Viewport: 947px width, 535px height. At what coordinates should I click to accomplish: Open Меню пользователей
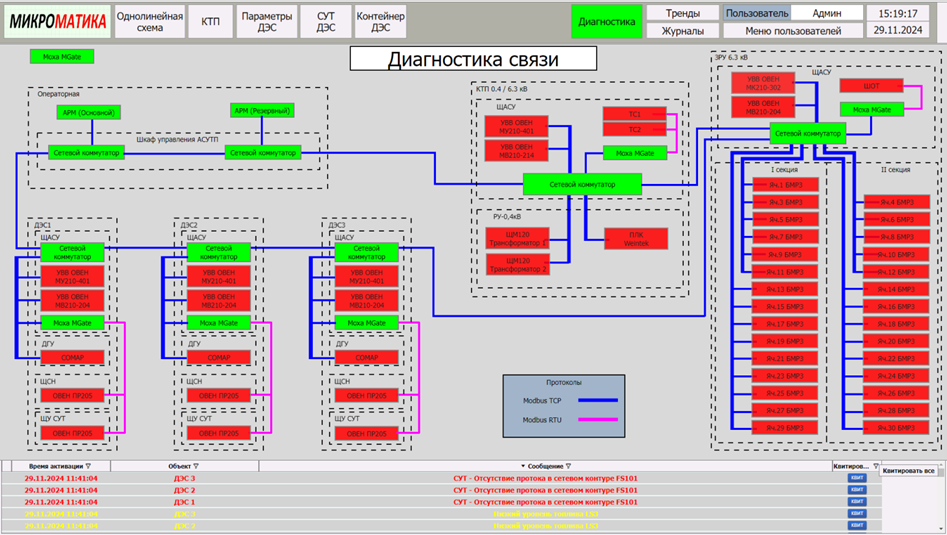click(792, 31)
